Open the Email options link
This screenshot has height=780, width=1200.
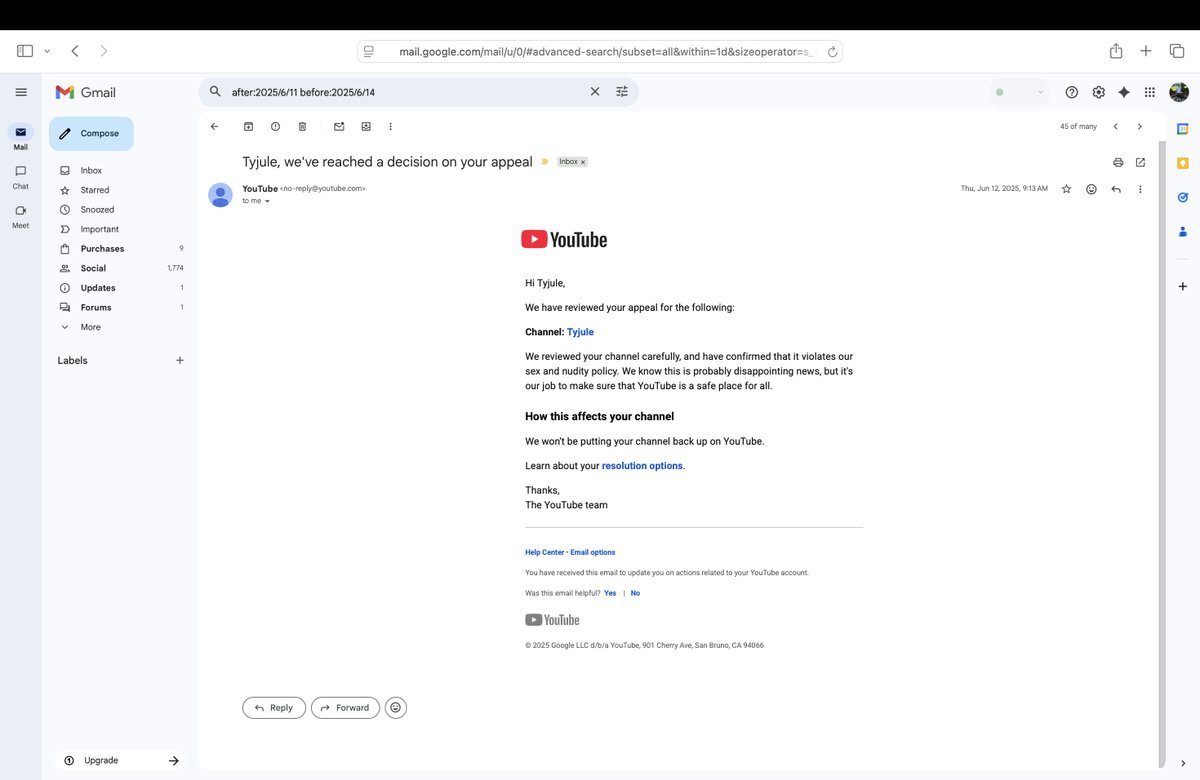click(x=593, y=552)
